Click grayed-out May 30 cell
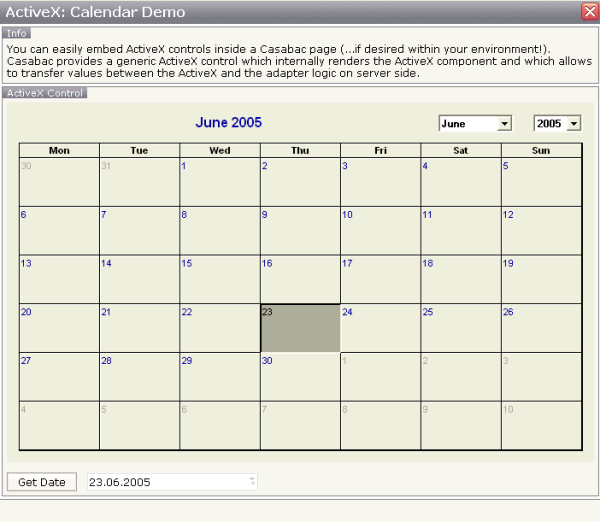600x522 pixels. 59,182
